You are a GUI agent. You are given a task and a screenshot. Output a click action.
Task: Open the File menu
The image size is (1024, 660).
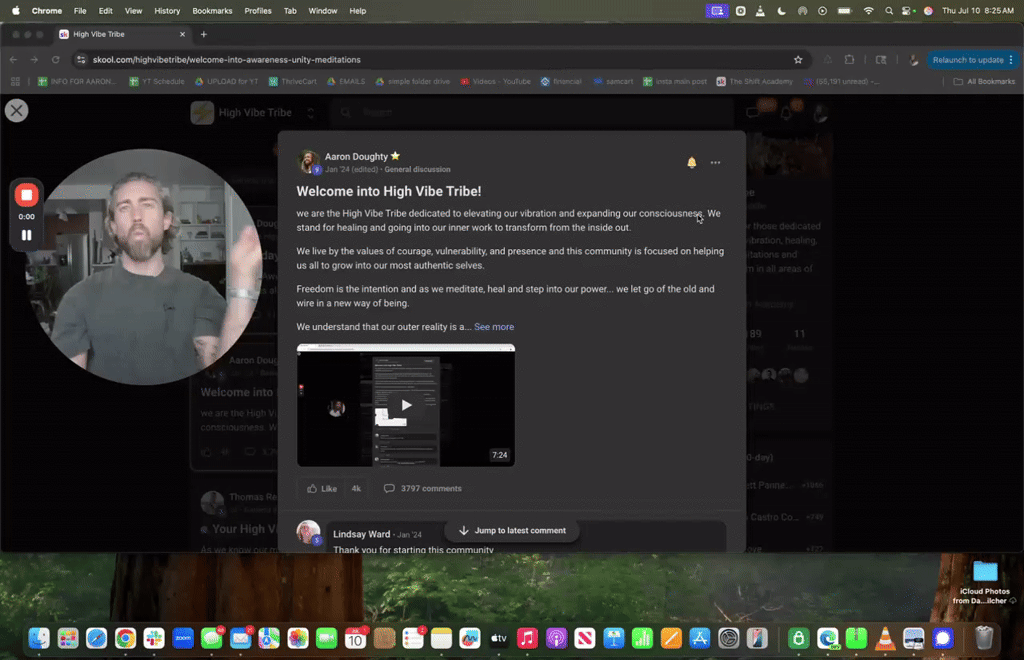pos(80,10)
